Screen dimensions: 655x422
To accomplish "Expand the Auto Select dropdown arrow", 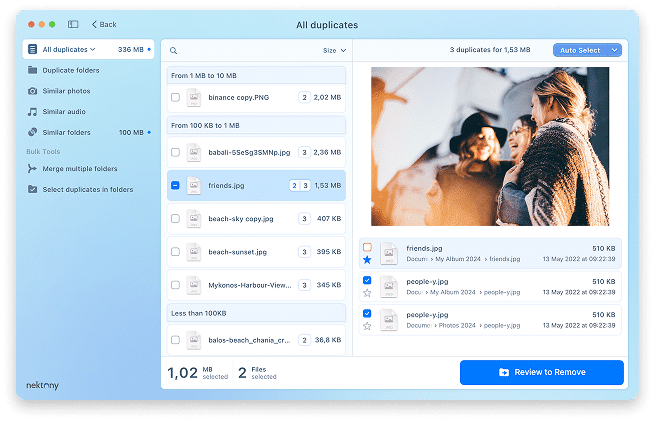I will pyautogui.click(x=614, y=50).
